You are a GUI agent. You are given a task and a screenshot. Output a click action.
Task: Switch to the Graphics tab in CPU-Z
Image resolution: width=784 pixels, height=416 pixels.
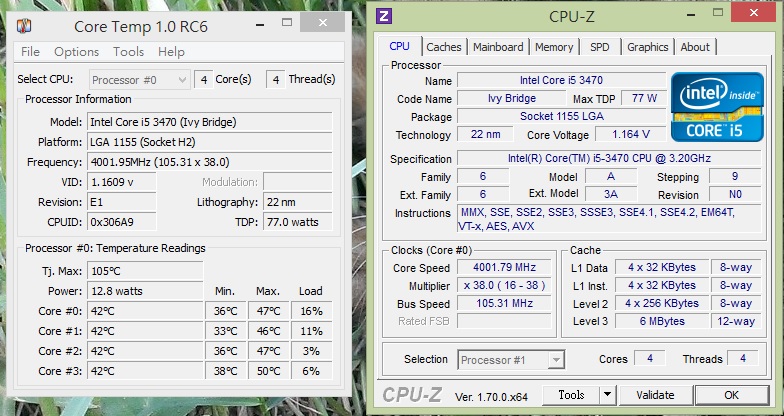pos(648,47)
